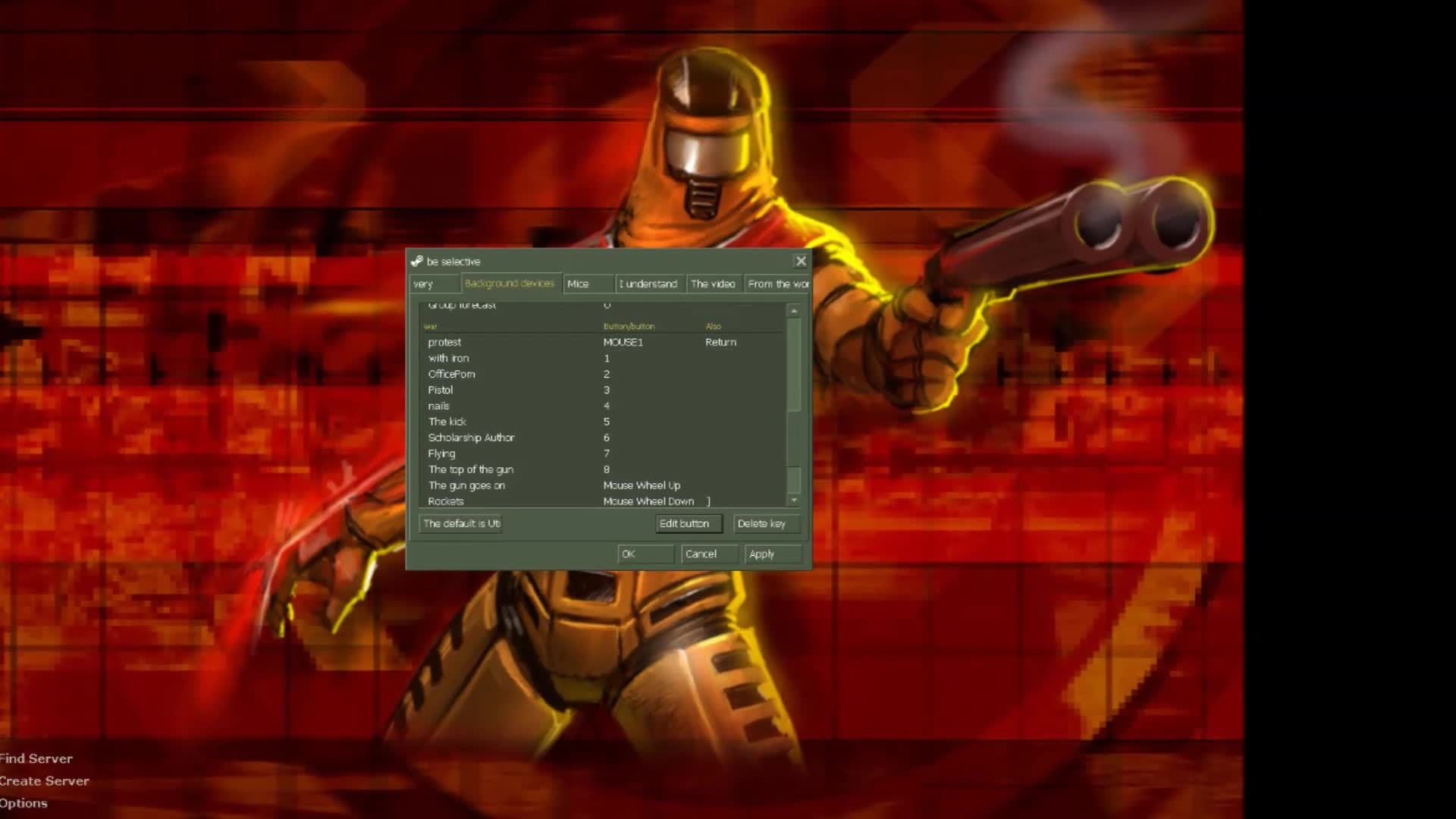Open 'Options' in the main menu
This screenshot has height=819, width=1456.
[24, 803]
